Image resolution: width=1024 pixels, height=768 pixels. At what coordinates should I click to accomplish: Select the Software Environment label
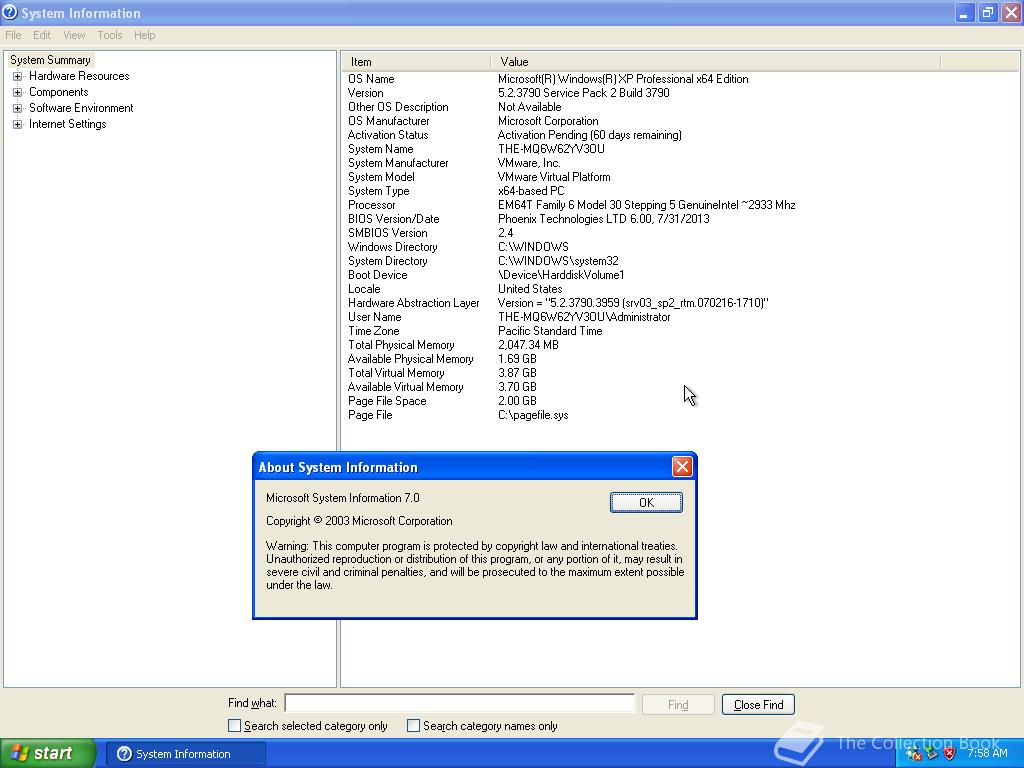(x=81, y=108)
